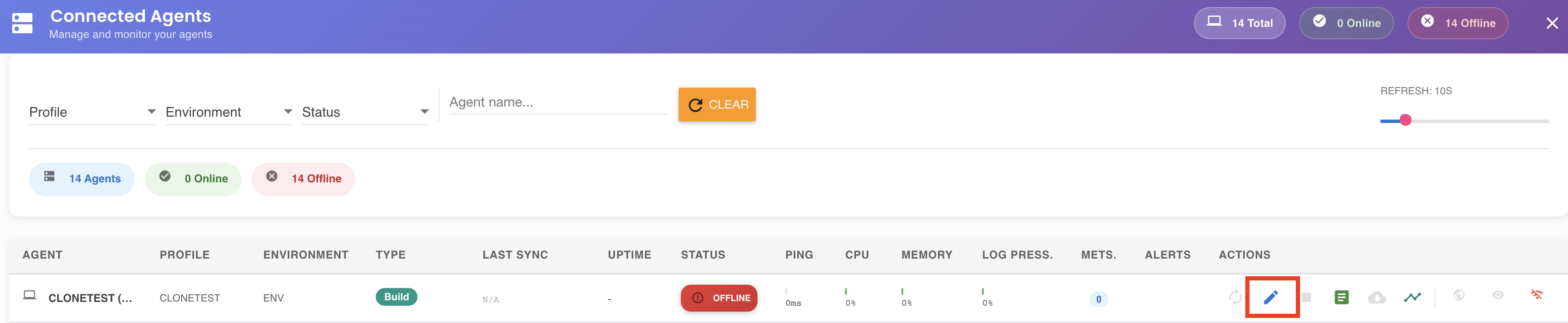Click the red wifi-off disconnect icon
This screenshot has width=1568, height=323.
click(x=1536, y=295)
